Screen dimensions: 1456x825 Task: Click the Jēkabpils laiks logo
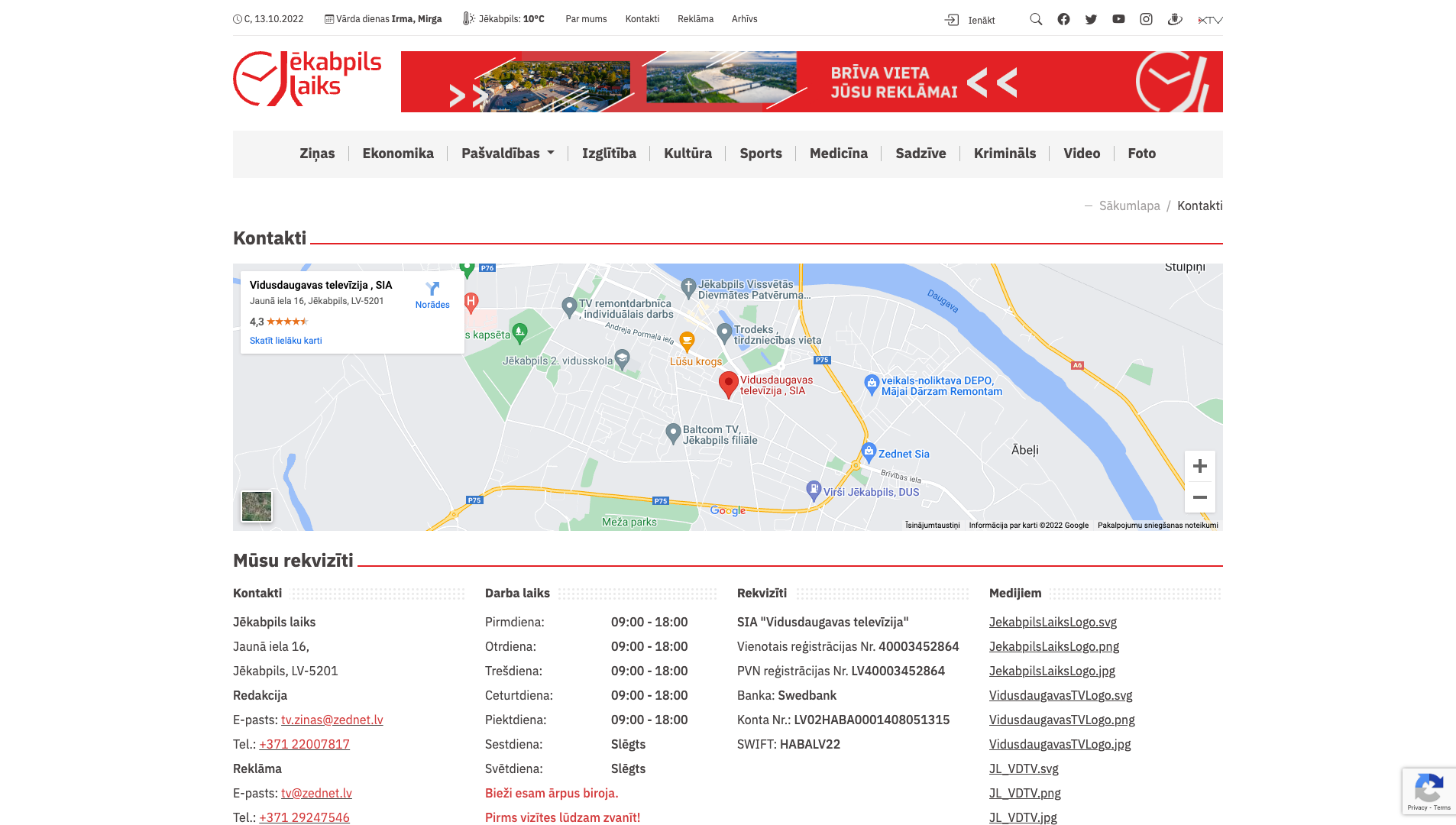pyautogui.click(x=307, y=79)
